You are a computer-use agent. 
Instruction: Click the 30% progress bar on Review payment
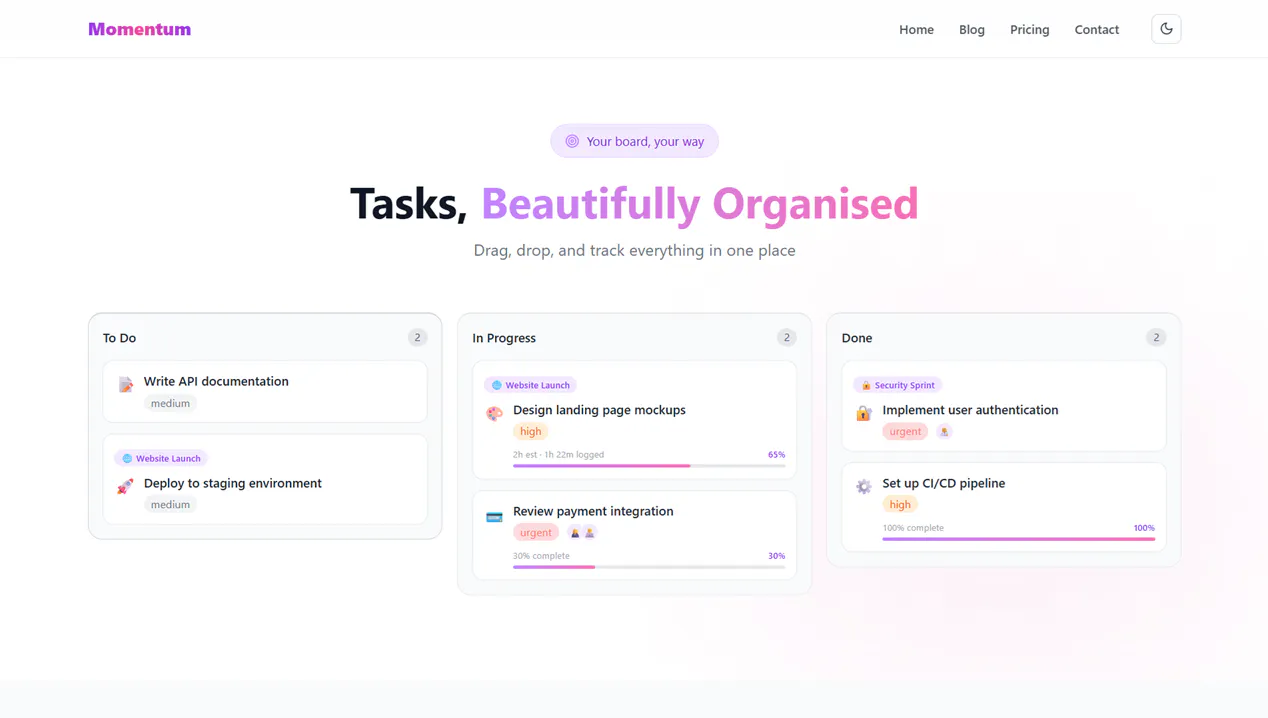point(649,567)
